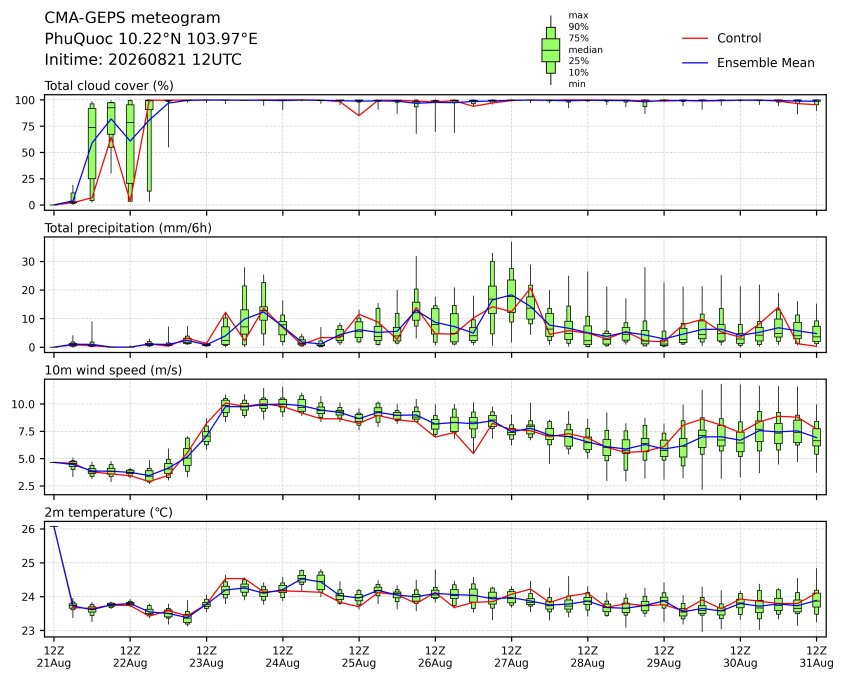Click the '7.5' tick on wind speed axis
Viewport: 845px width, 680px height.
tap(27, 432)
